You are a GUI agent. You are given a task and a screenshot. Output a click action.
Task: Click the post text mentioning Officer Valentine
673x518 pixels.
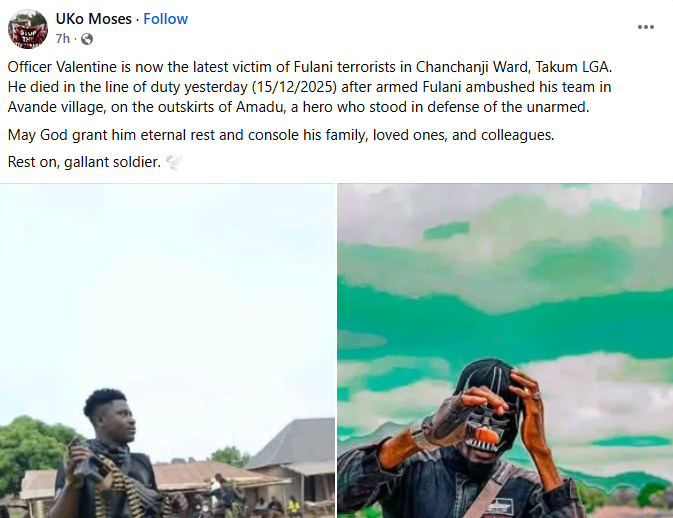point(310,87)
